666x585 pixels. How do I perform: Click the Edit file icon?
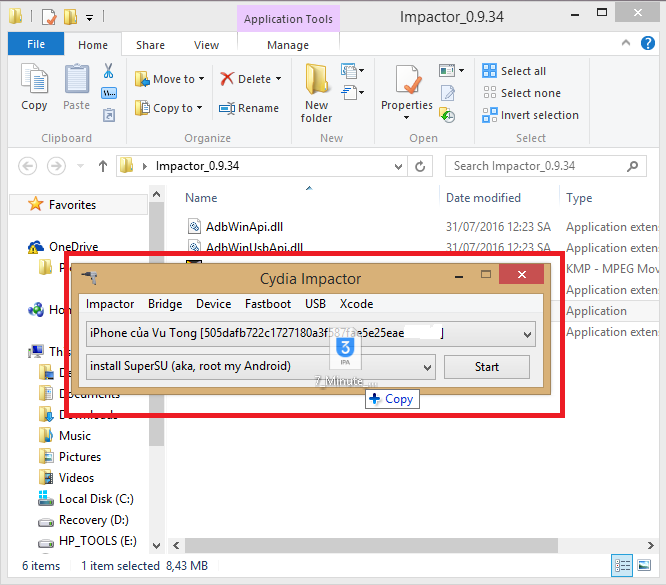[448, 93]
